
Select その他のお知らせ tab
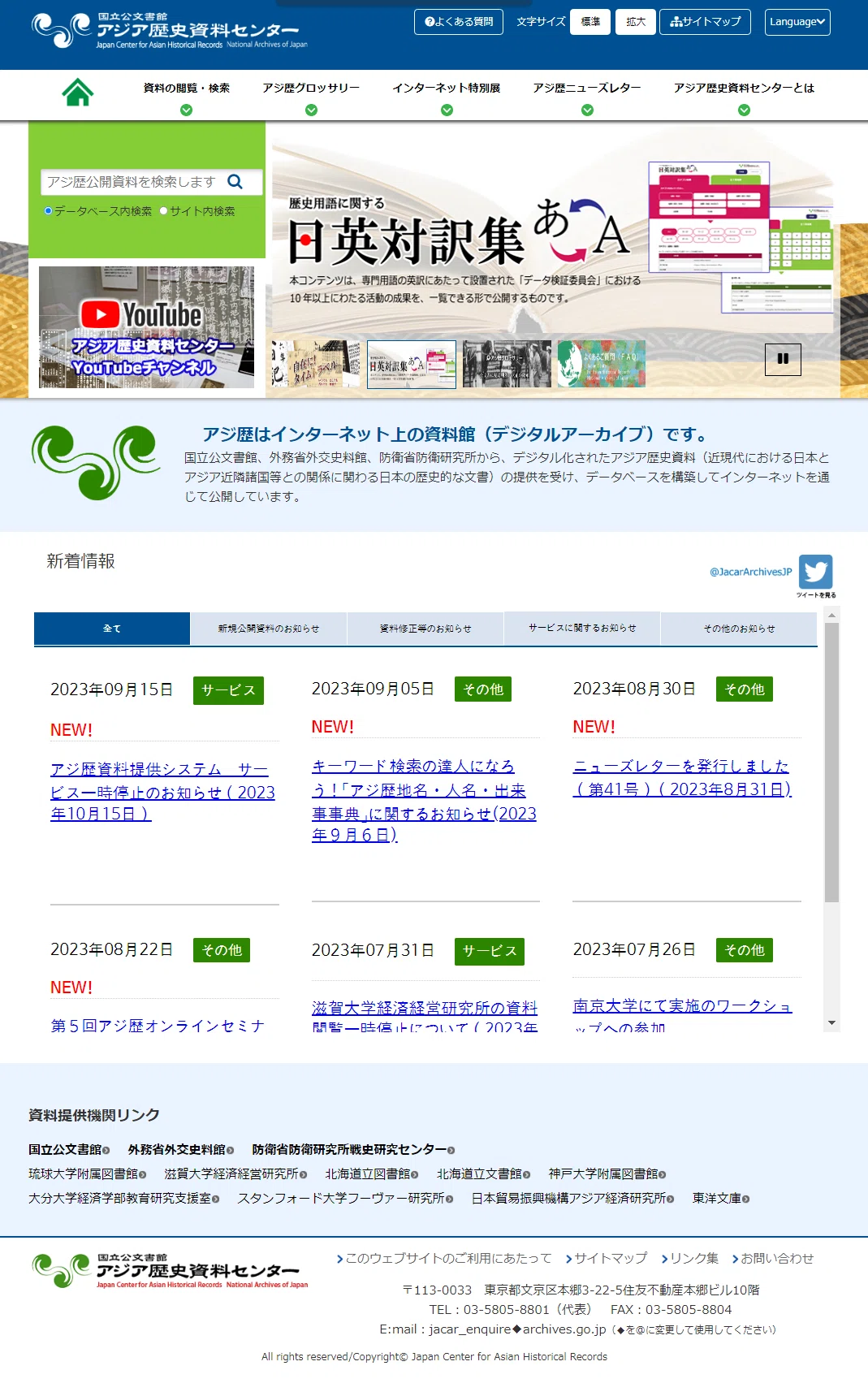coord(739,629)
